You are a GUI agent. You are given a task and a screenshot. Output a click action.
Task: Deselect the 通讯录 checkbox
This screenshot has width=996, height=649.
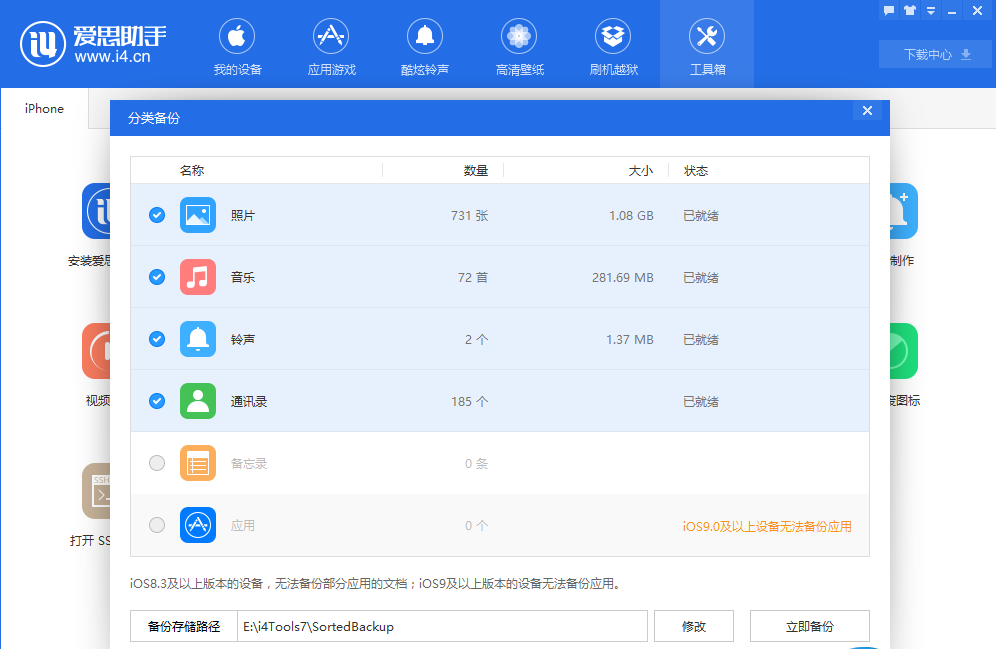click(157, 401)
